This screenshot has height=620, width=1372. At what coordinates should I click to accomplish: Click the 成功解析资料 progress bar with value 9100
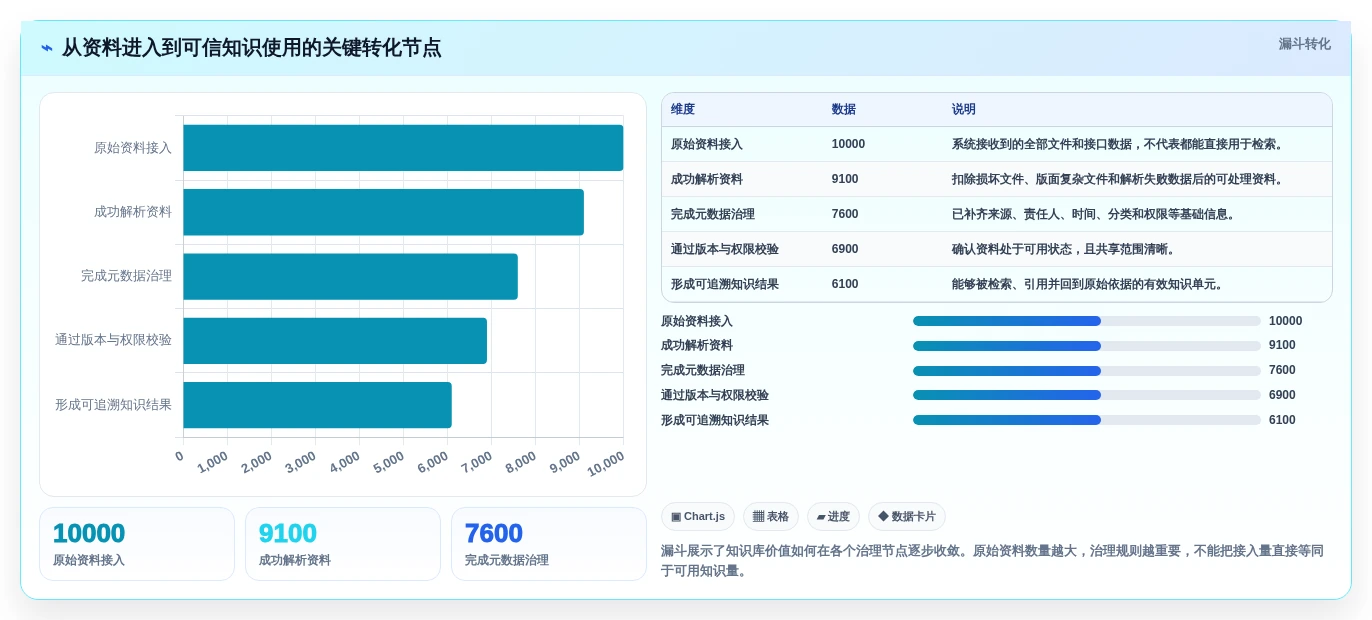tap(1086, 346)
